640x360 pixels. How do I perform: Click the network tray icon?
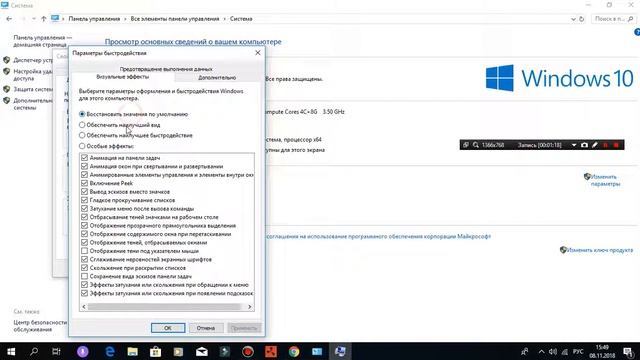point(565,351)
